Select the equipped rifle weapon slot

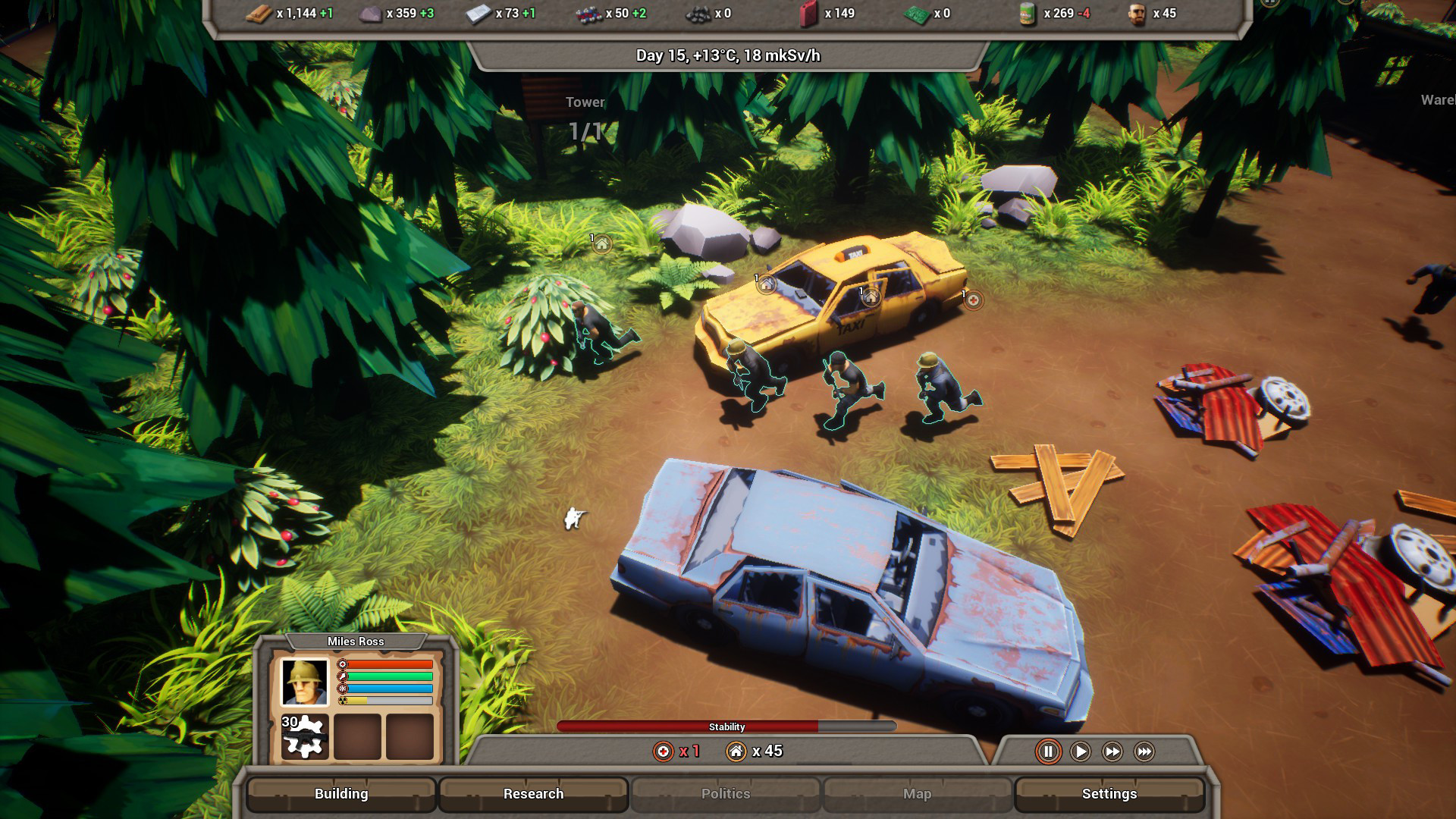[305, 736]
